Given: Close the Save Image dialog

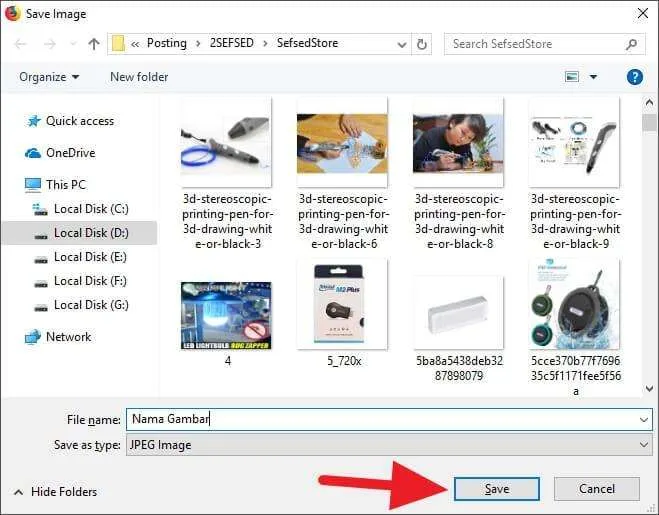Looking at the screenshot, I should click(643, 13).
